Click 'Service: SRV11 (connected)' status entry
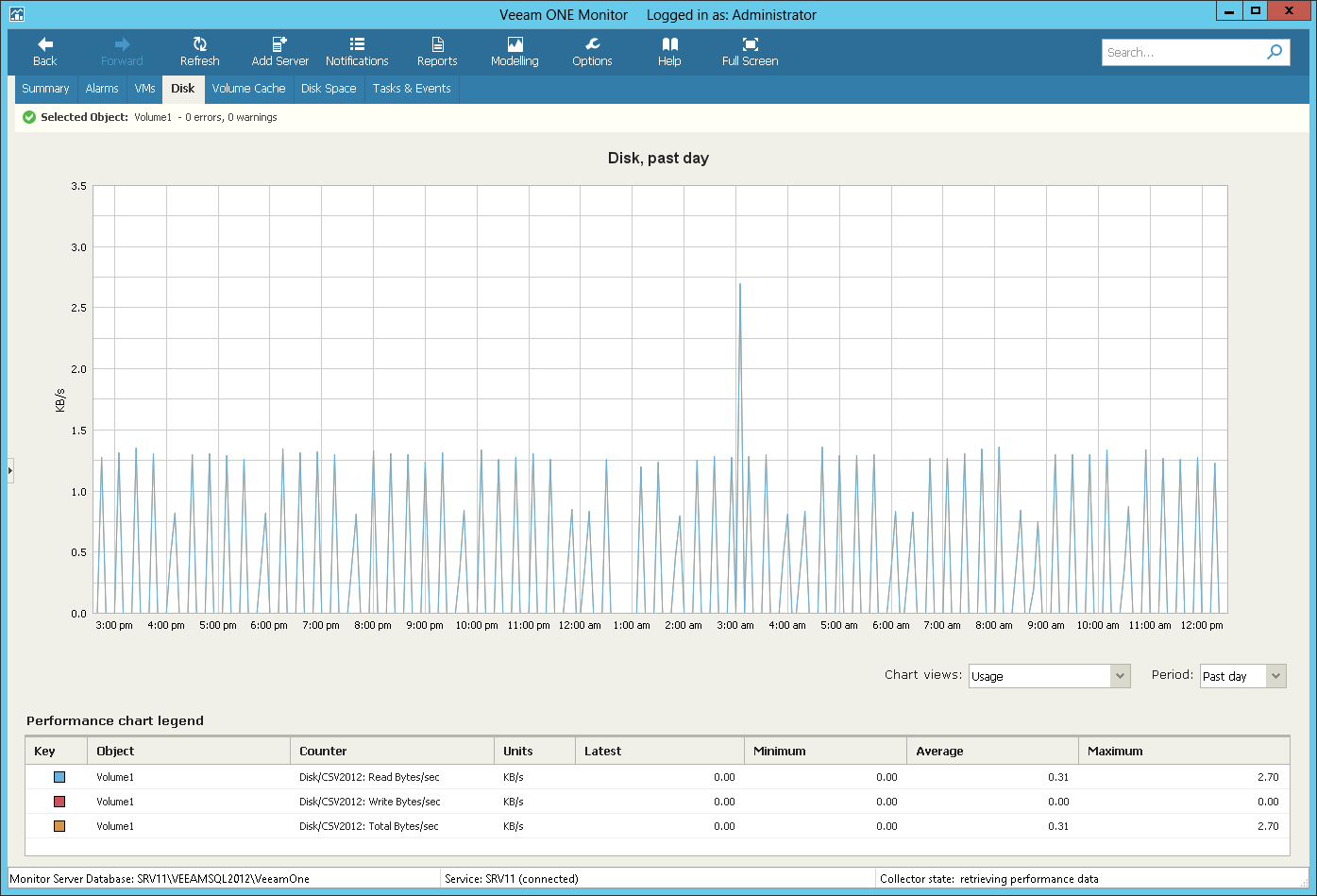The width and height of the screenshot is (1317, 896). pos(512,878)
